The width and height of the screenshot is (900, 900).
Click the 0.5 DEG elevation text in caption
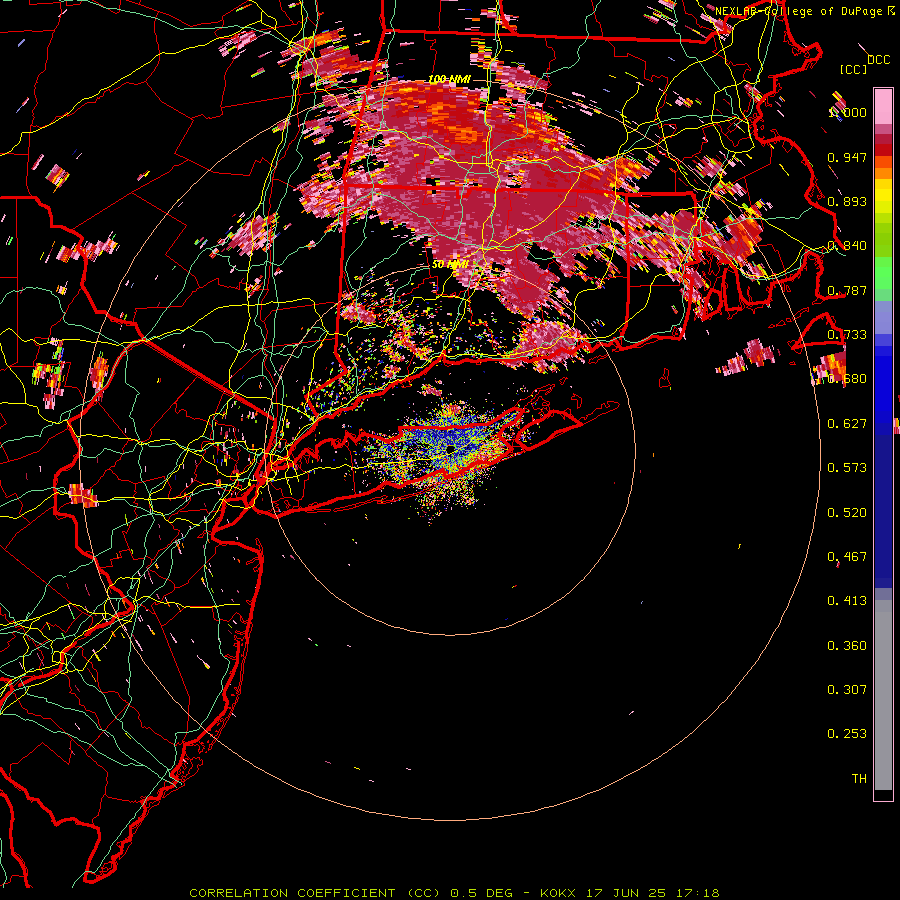[x=483, y=893]
